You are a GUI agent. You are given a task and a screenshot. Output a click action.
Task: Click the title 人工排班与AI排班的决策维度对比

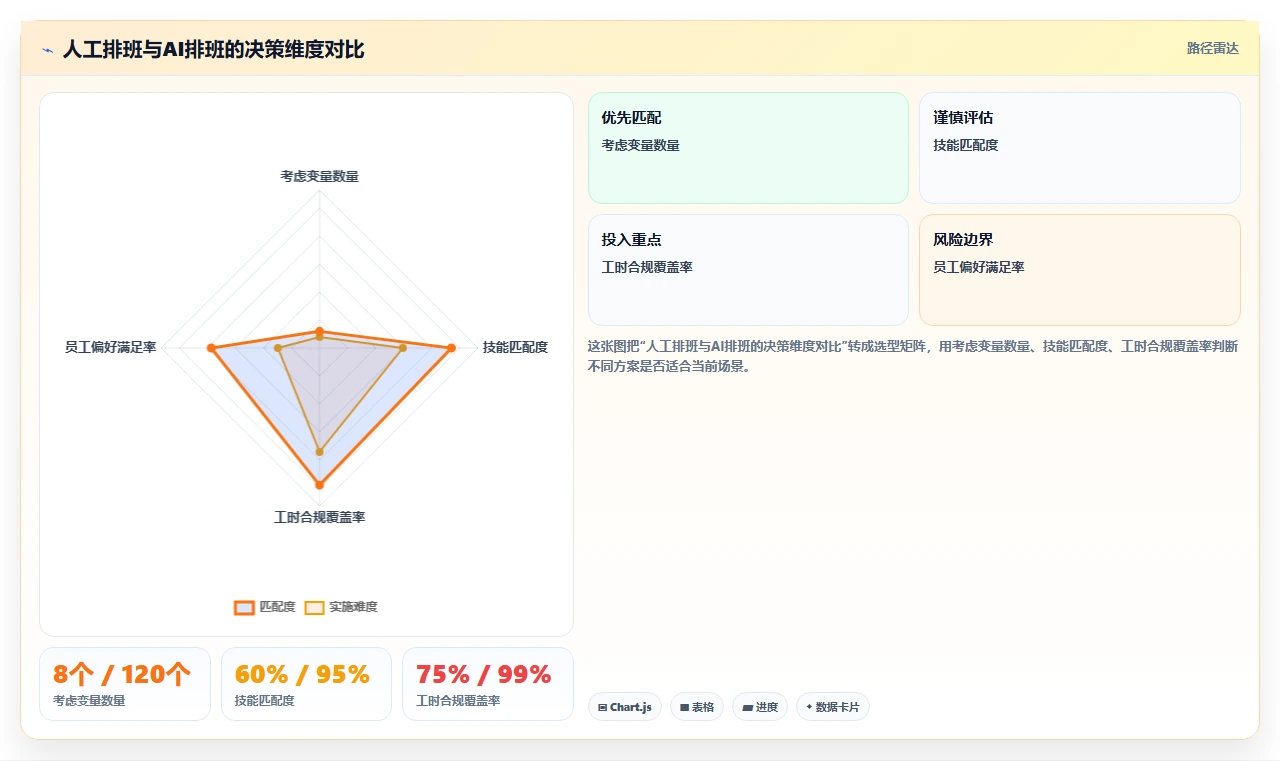coord(213,49)
